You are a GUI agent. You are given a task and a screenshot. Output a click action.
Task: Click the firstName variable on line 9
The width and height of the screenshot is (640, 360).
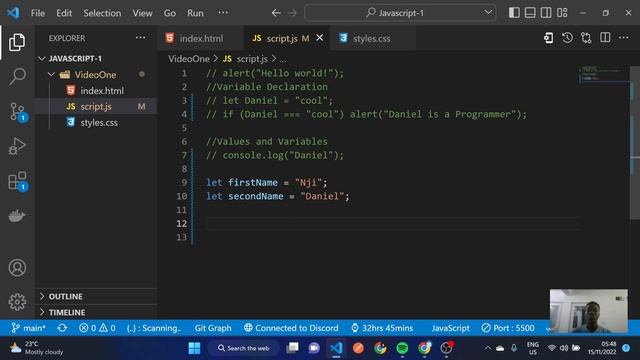point(253,182)
